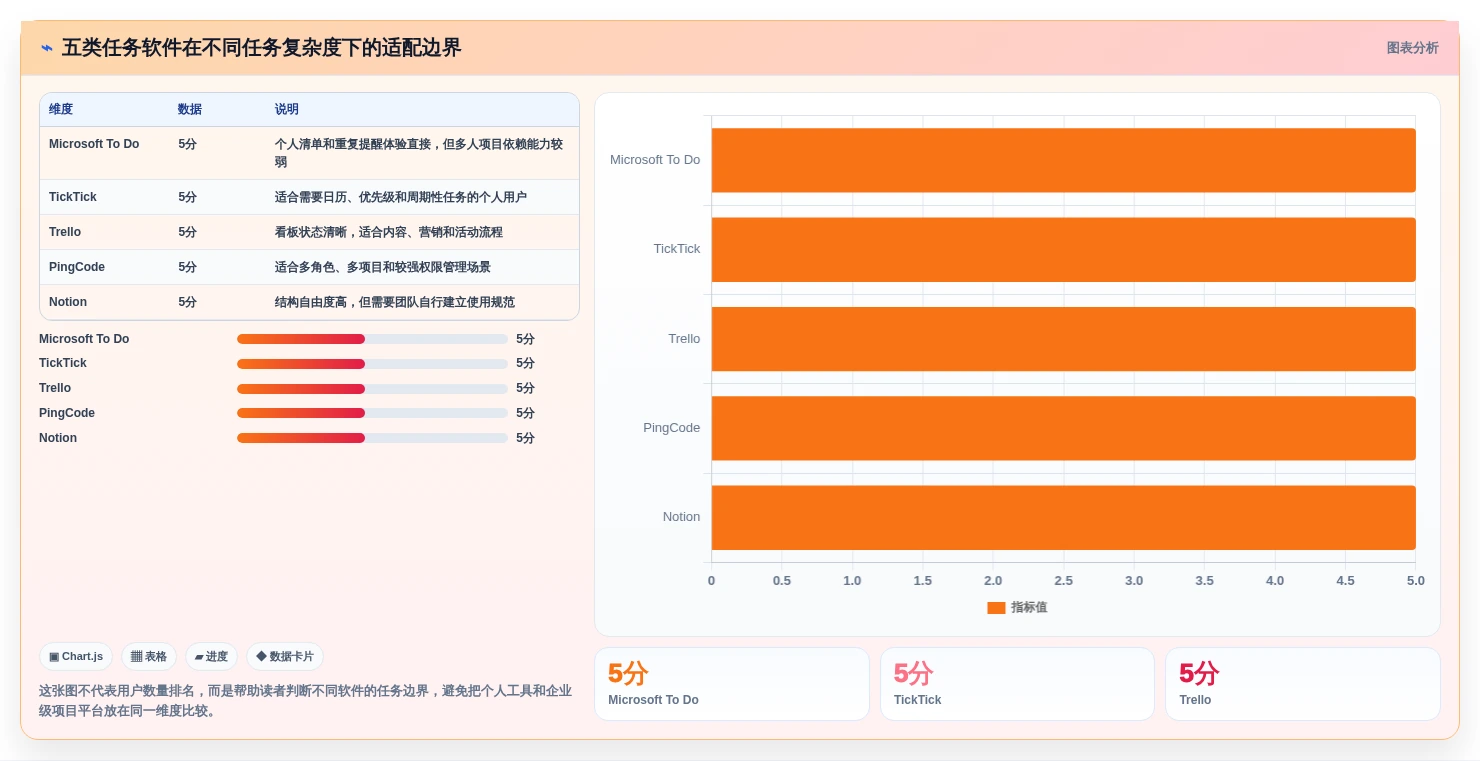Click the Microsoft To Do progress bar

[x=372, y=339]
